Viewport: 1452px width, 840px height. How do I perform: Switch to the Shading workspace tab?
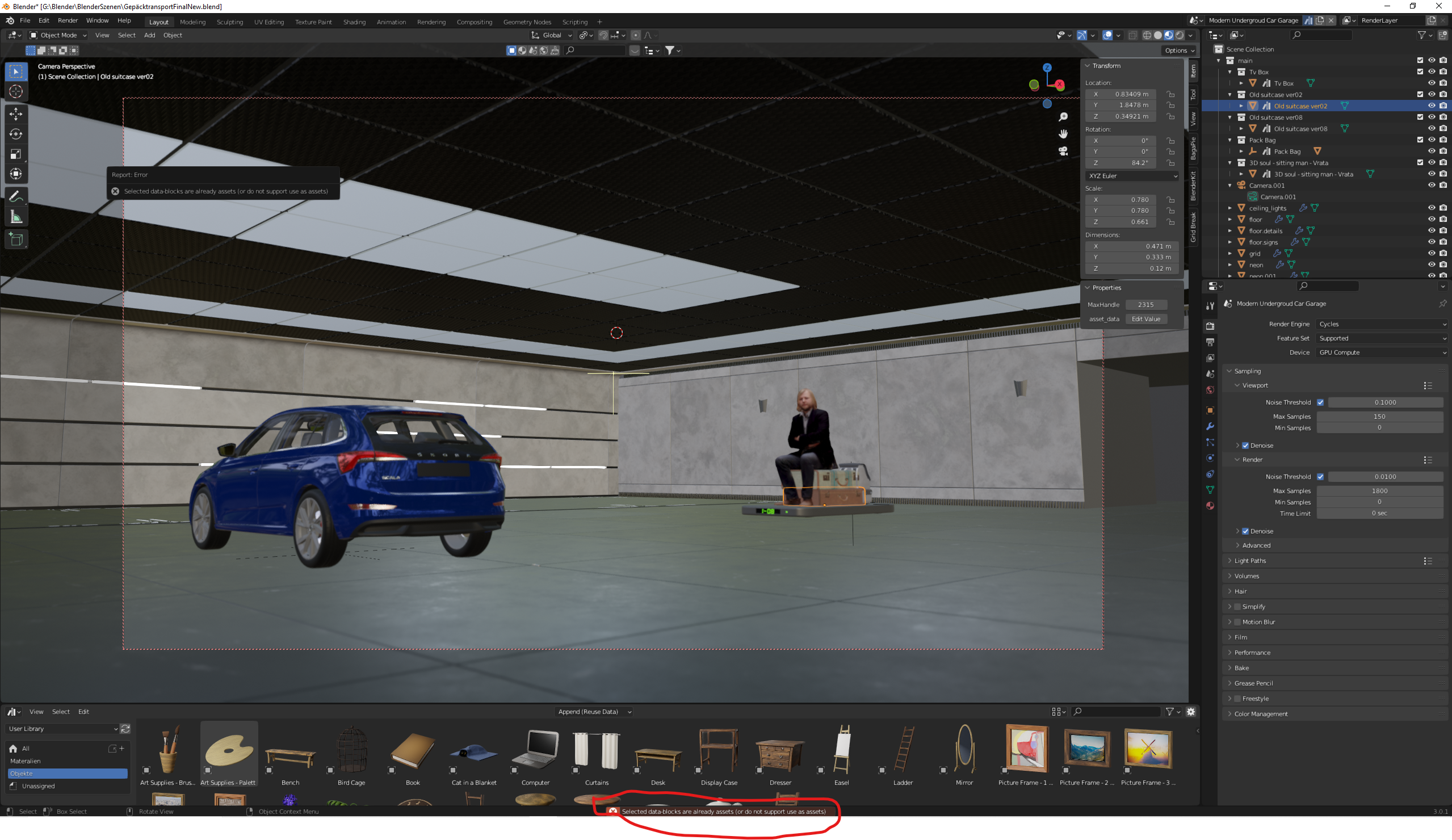(x=354, y=22)
